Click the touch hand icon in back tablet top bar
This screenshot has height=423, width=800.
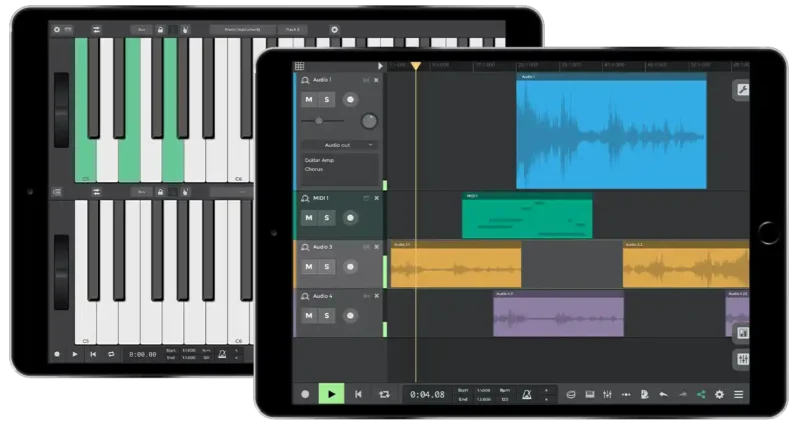185,30
